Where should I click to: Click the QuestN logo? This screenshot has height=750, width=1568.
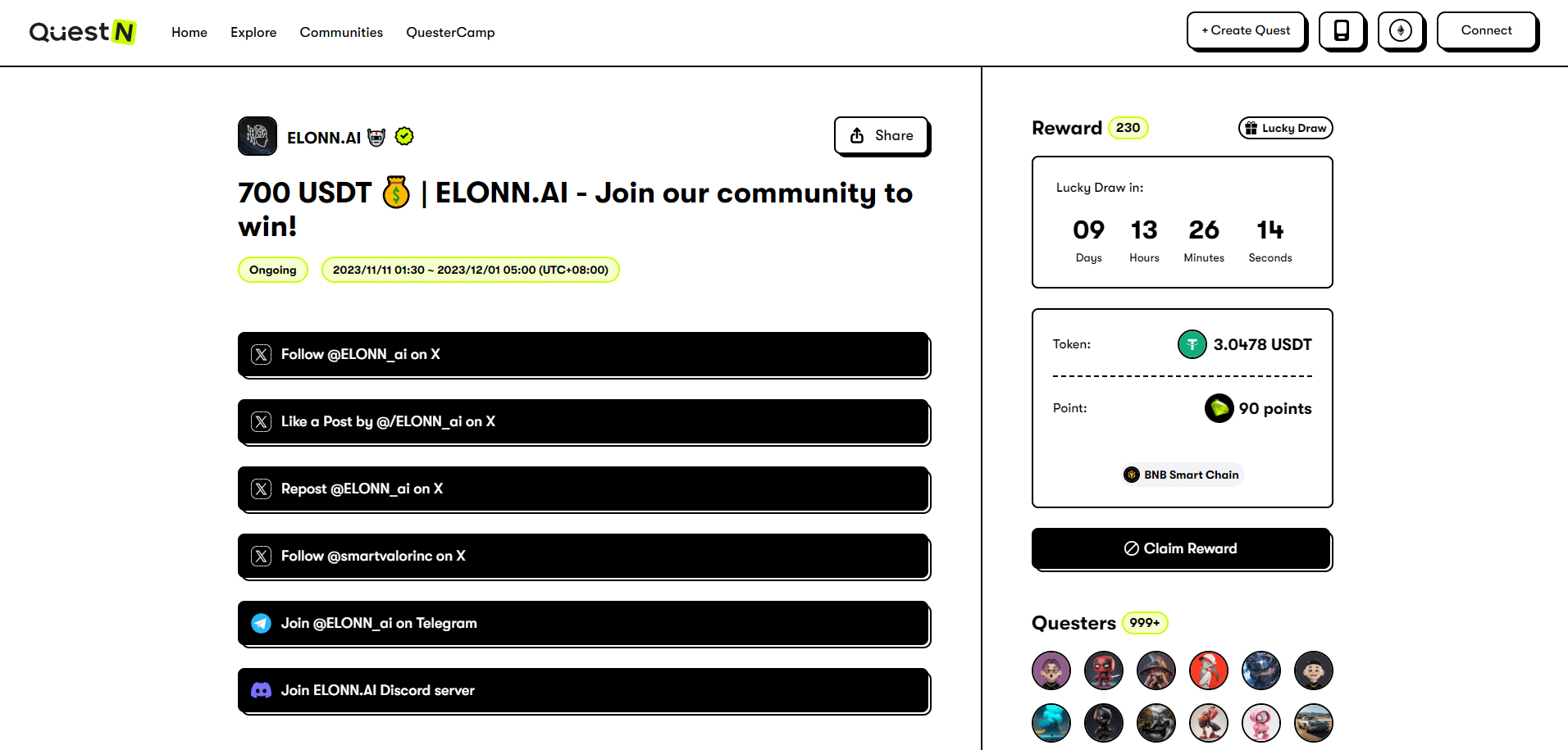pyautogui.click(x=82, y=32)
